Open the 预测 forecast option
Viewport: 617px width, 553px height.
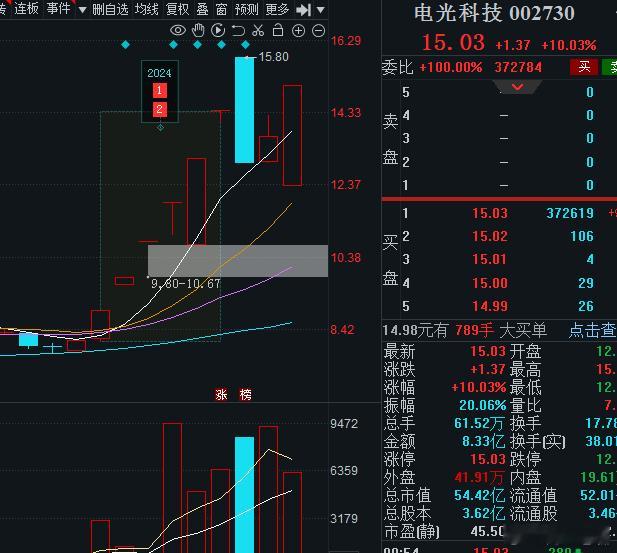tap(246, 9)
